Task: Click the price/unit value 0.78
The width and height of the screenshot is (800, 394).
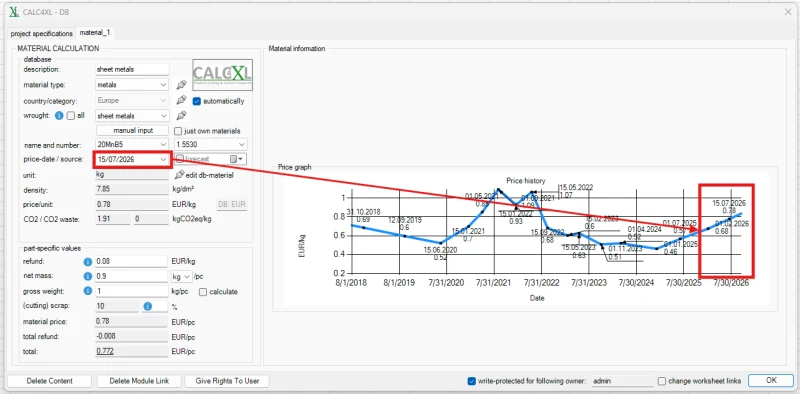Action: coord(131,205)
